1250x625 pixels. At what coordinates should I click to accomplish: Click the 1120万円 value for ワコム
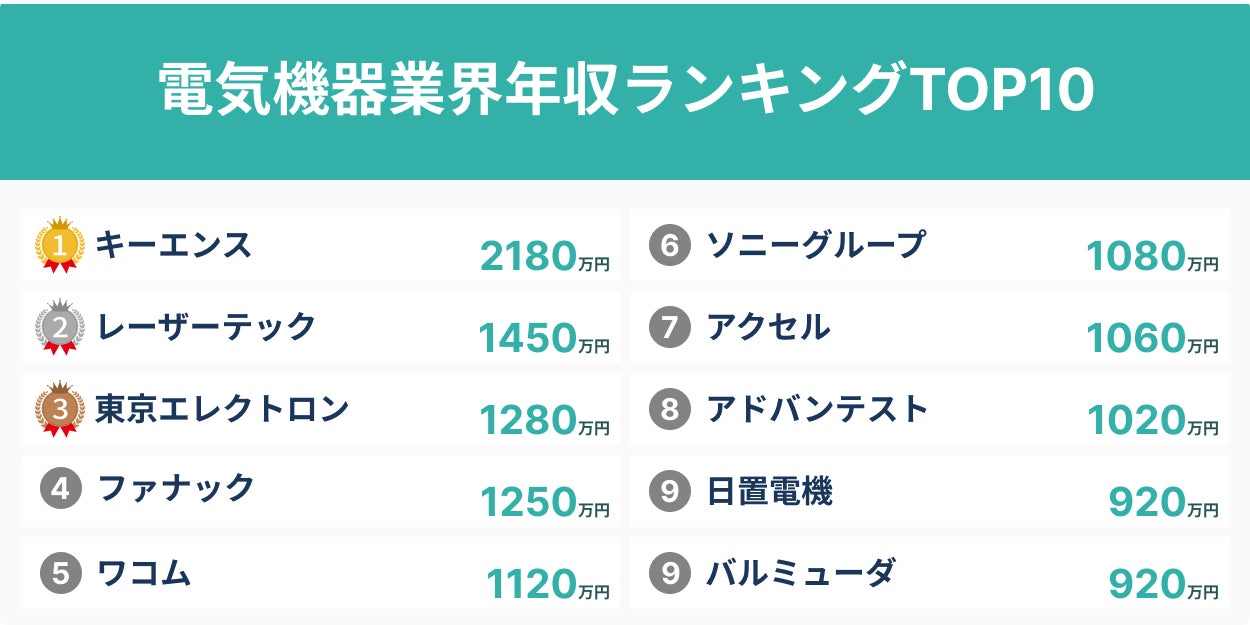[547, 585]
